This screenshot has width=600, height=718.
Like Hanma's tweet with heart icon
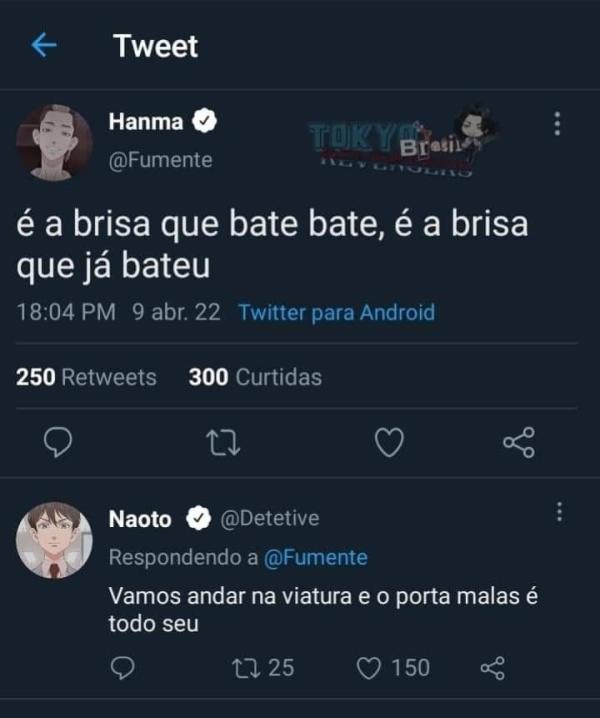pos(389,442)
